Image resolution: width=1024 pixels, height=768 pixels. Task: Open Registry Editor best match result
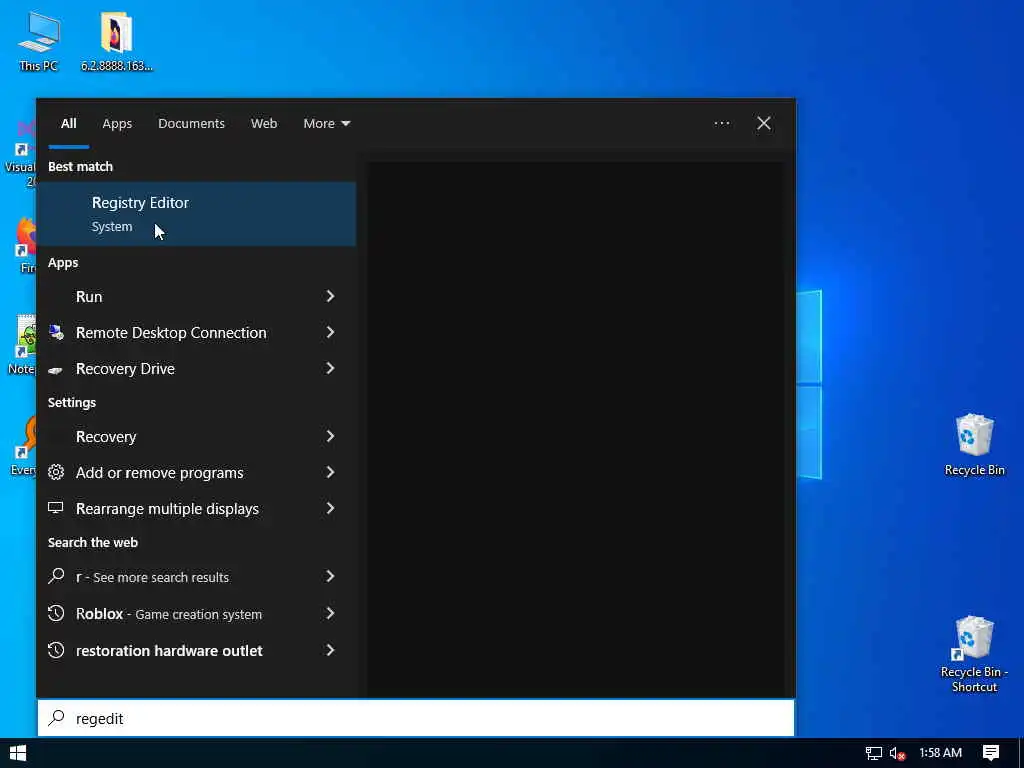[196, 214]
